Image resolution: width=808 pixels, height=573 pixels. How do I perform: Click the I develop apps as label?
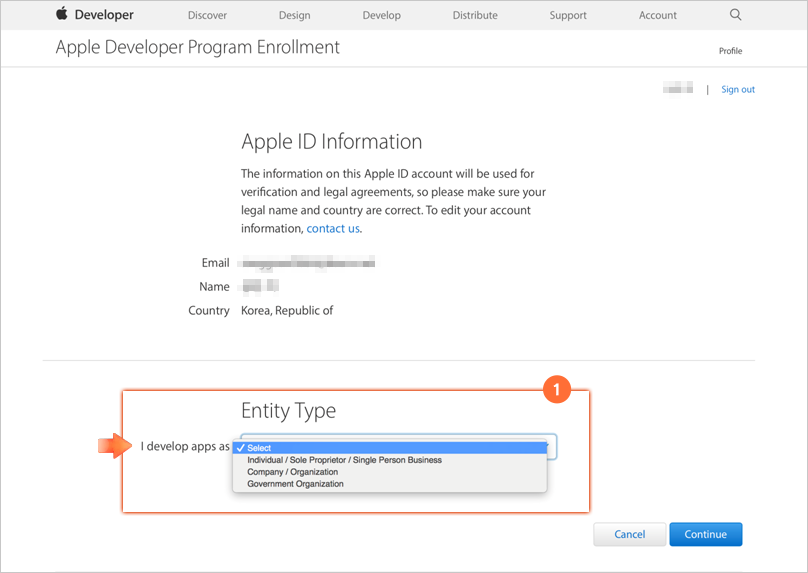click(184, 446)
